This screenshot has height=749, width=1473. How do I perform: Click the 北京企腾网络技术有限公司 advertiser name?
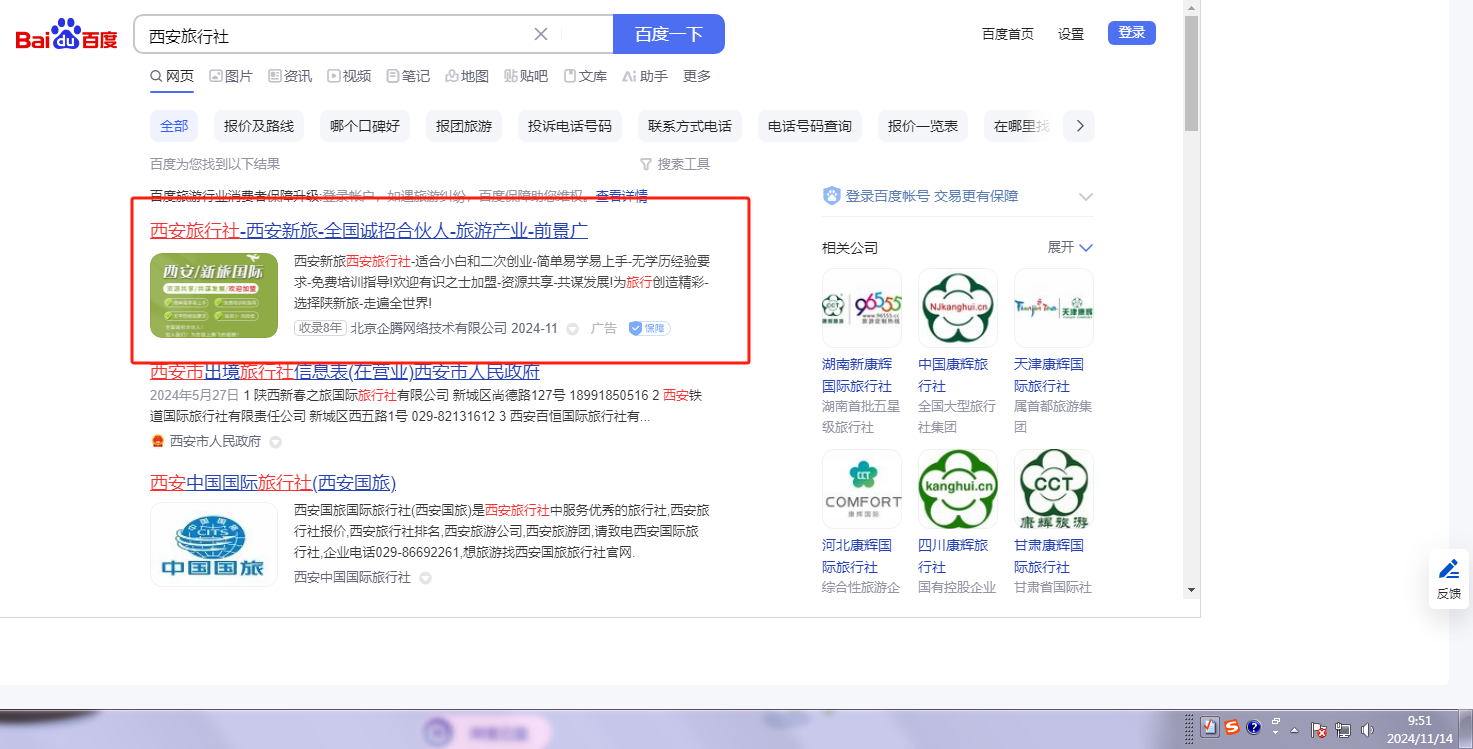pyautogui.click(x=429, y=328)
